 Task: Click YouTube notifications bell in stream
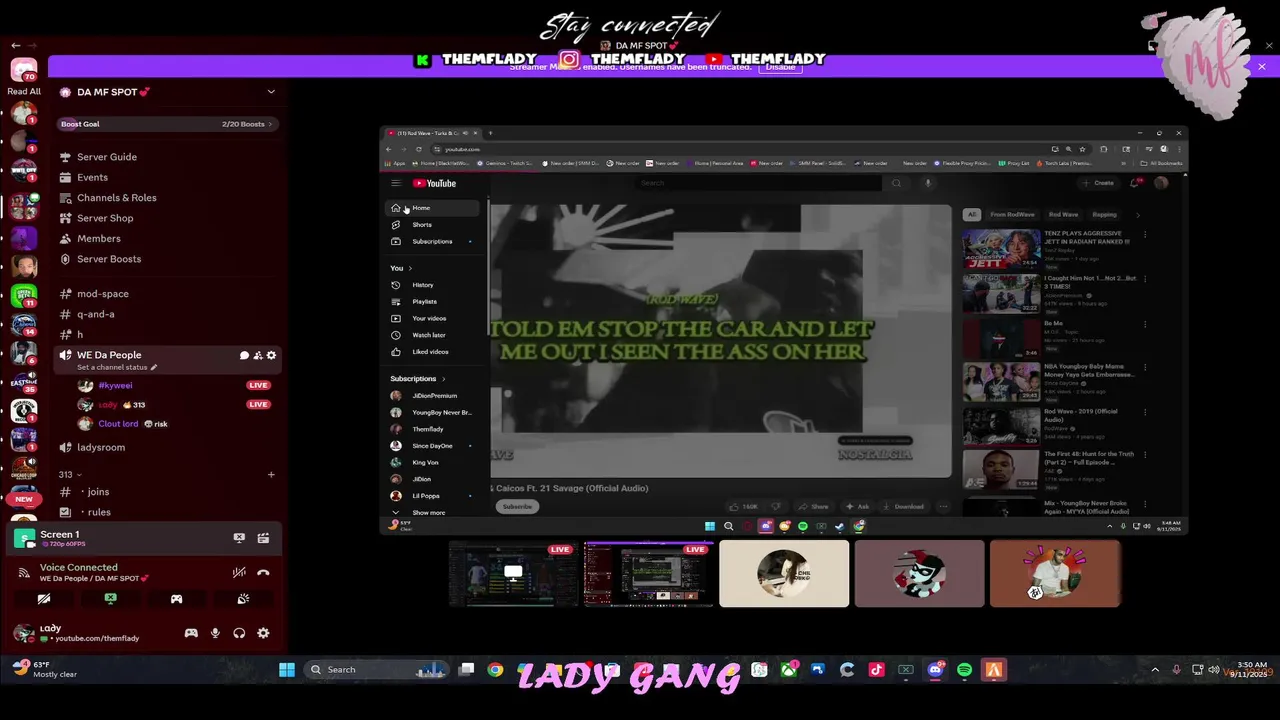click(x=1135, y=183)
